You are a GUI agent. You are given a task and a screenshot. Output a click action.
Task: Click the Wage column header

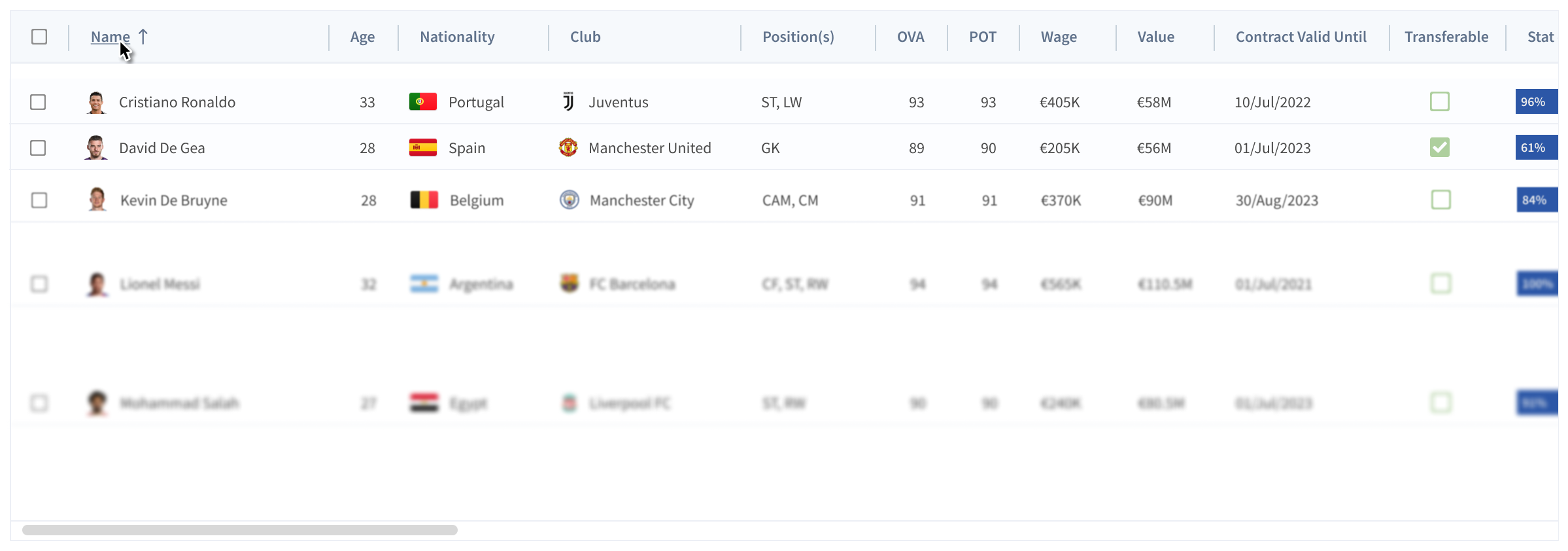[1059, 37]
